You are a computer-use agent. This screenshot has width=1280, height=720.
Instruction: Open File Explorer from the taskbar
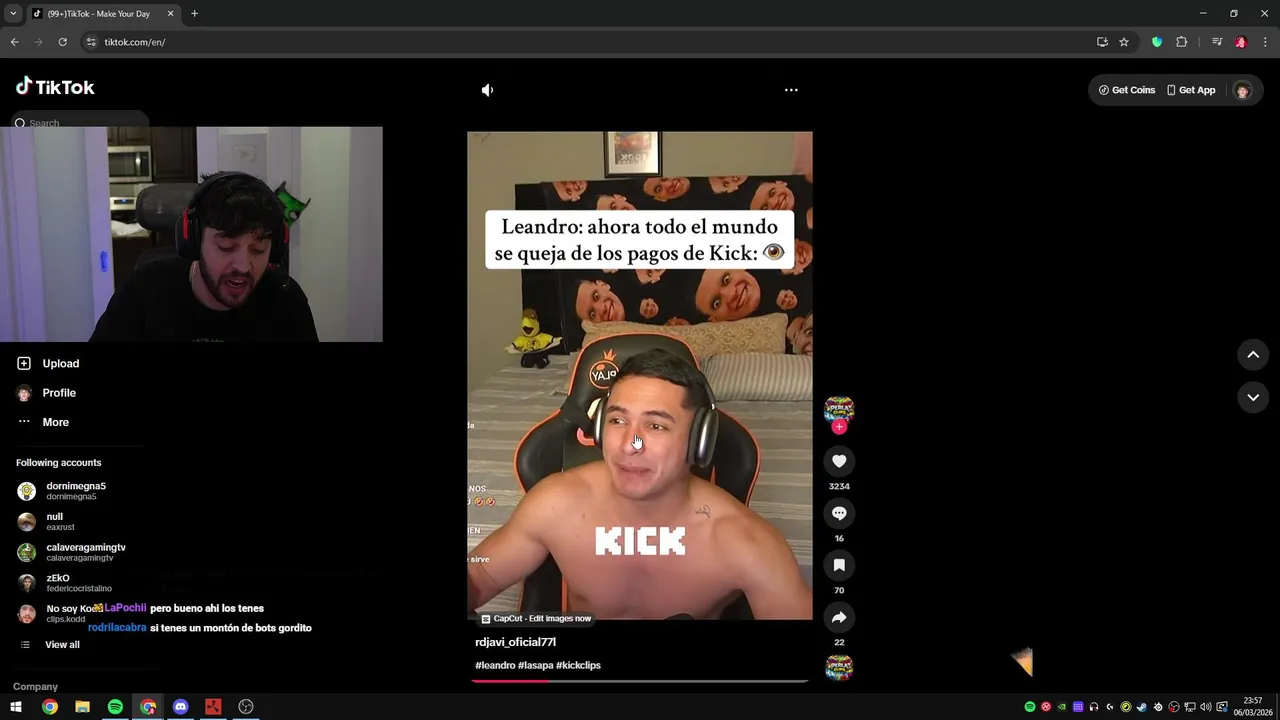[82, 707]
